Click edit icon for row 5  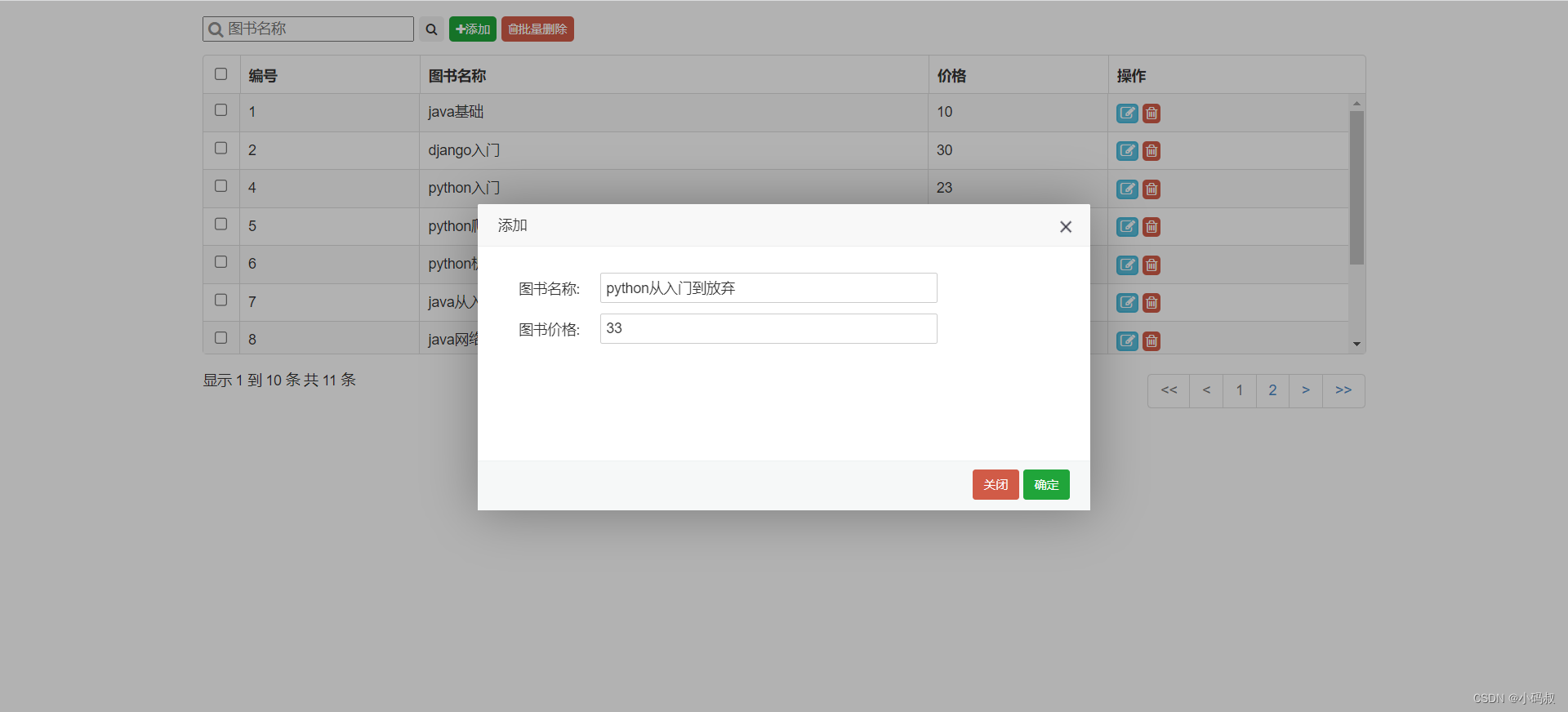click(1127, 227)
